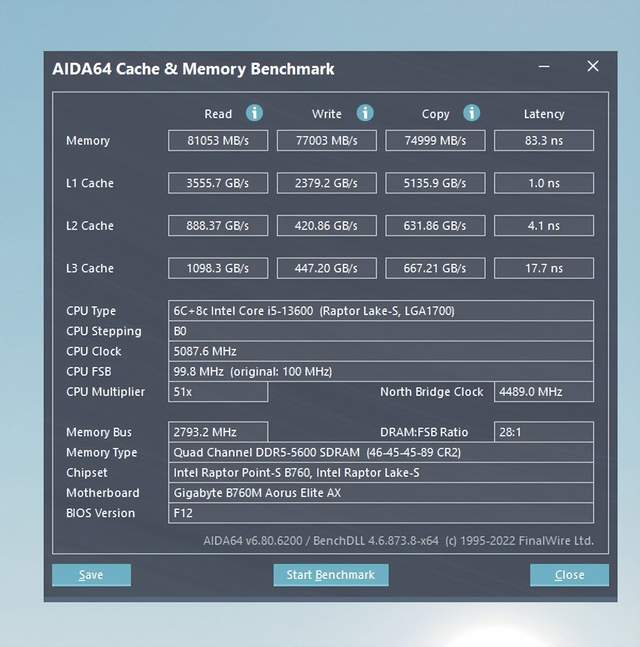Close the window using the X icon
This screenshot has height=647, width=640.
(593, 66)
